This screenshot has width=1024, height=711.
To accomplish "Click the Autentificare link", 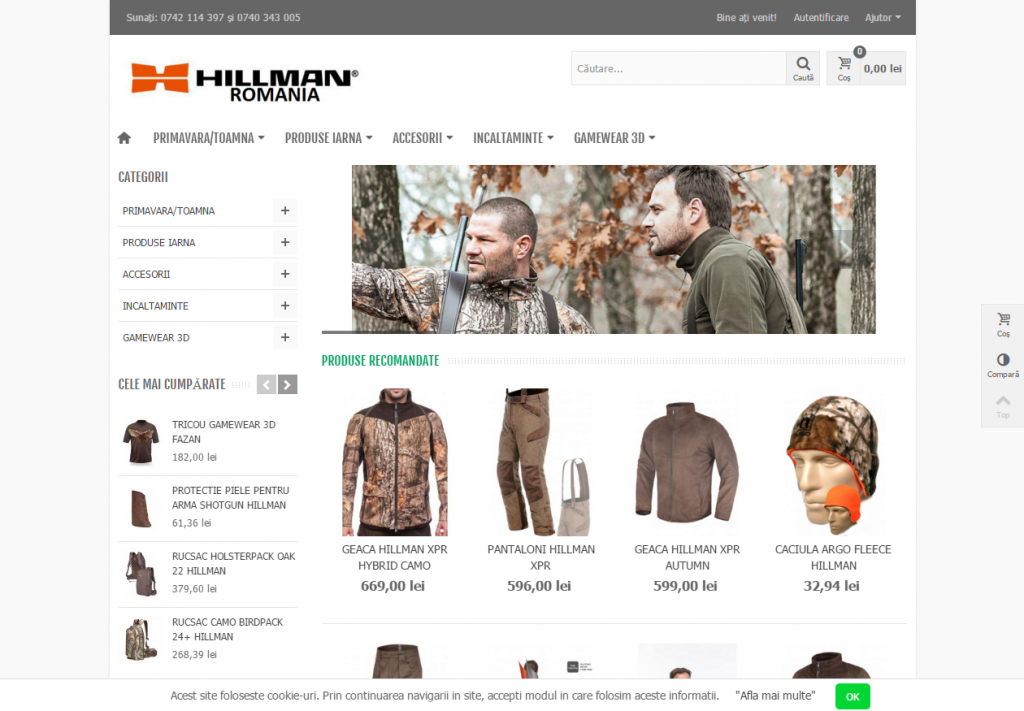I will point(821,18).
